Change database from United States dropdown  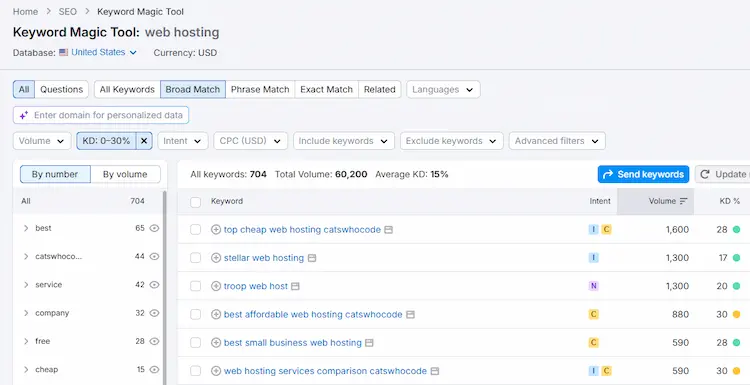point(104,53)
